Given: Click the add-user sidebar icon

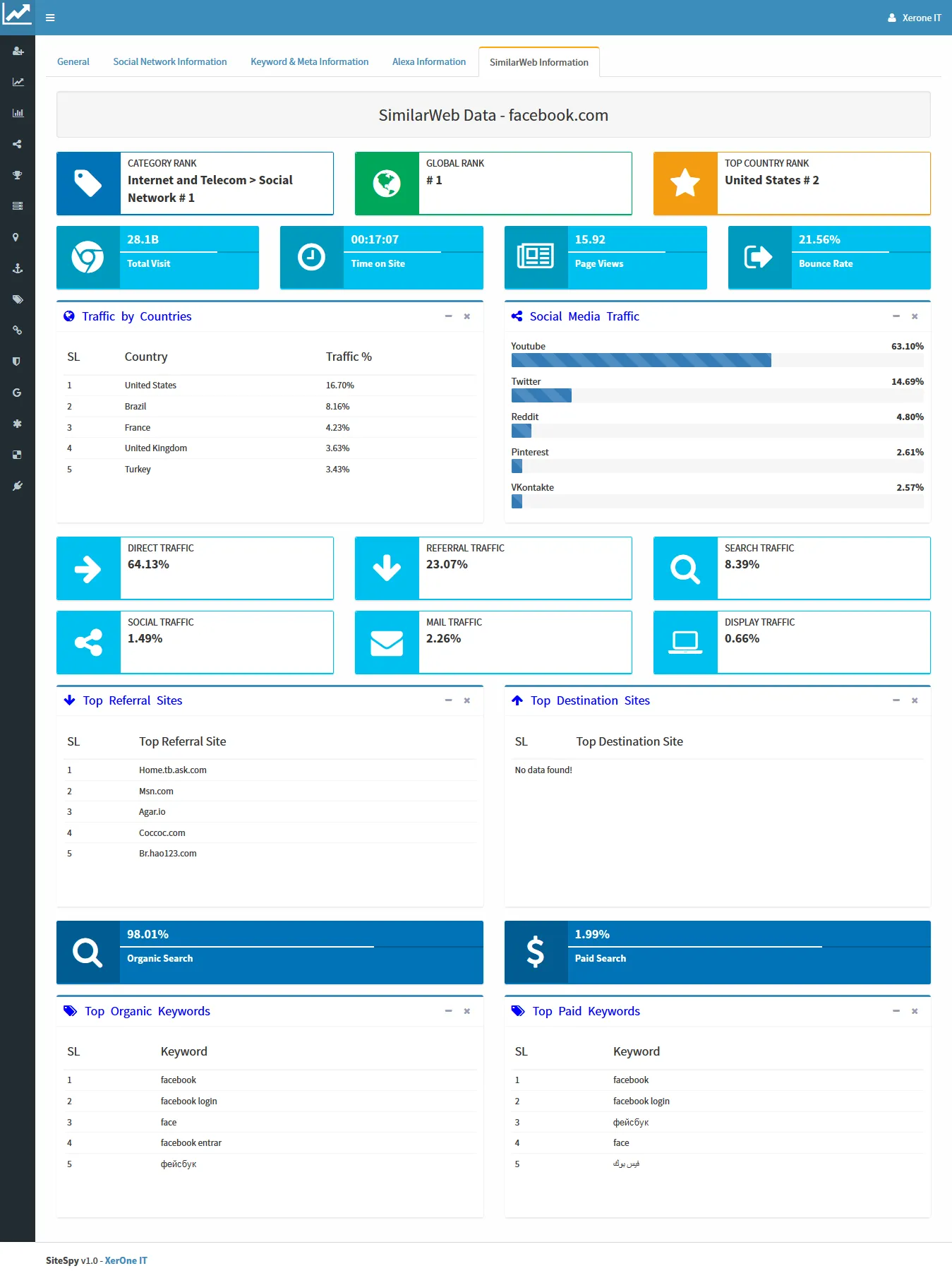Looking at the screenshot, I should pyautogui.click(x=18, y=51).
